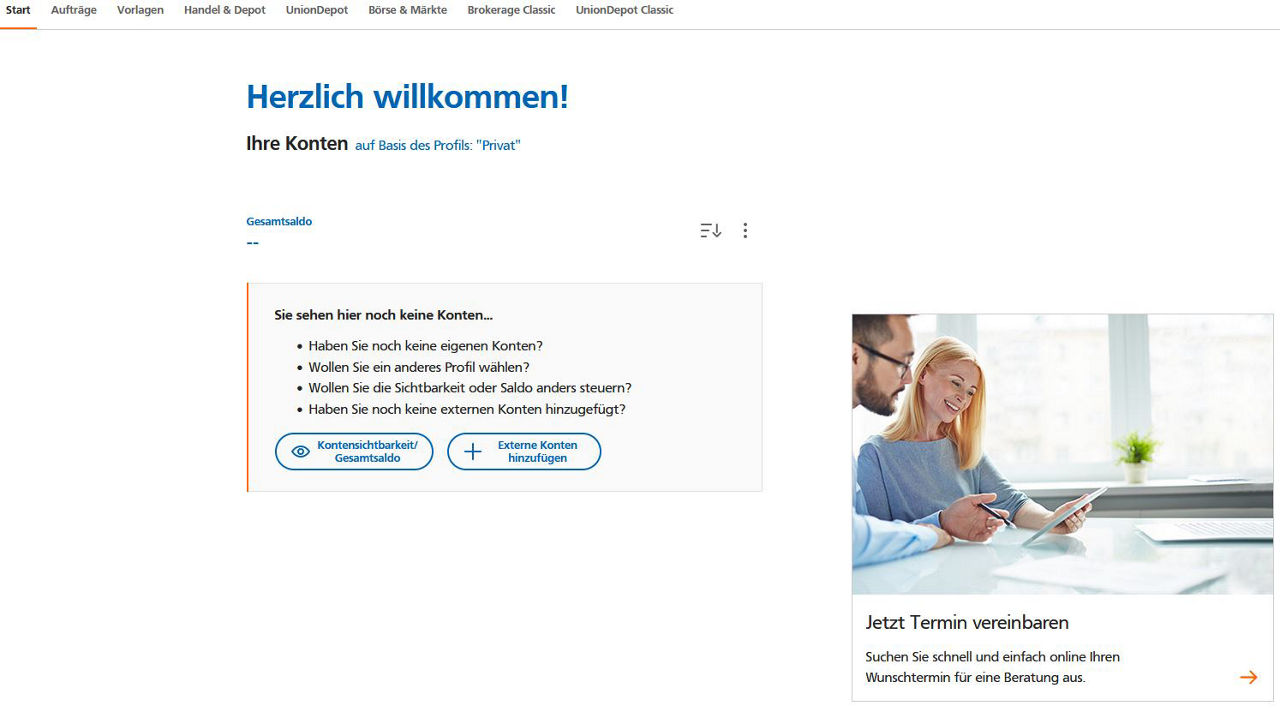Click the Gesamtsaldo '--' value
Viewport: 1280px width, 709px height.
pyautogui.click(x=252, y=242)
